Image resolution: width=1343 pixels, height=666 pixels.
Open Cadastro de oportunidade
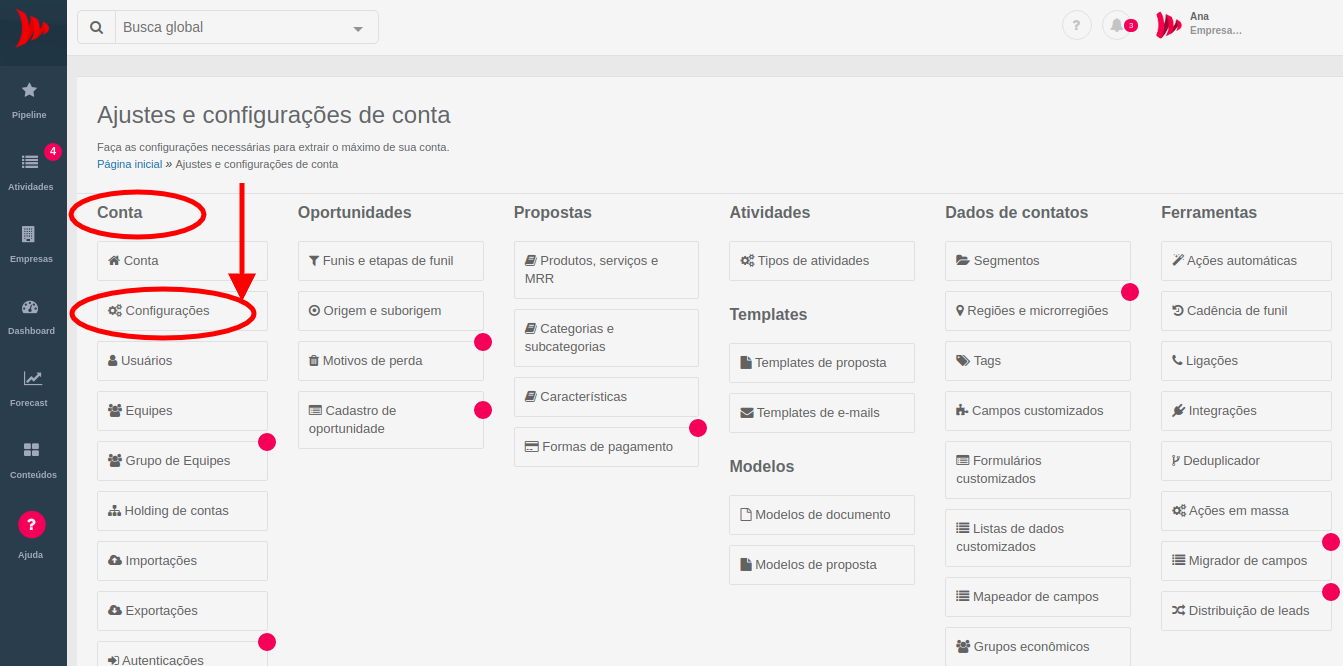pos(391,420)
